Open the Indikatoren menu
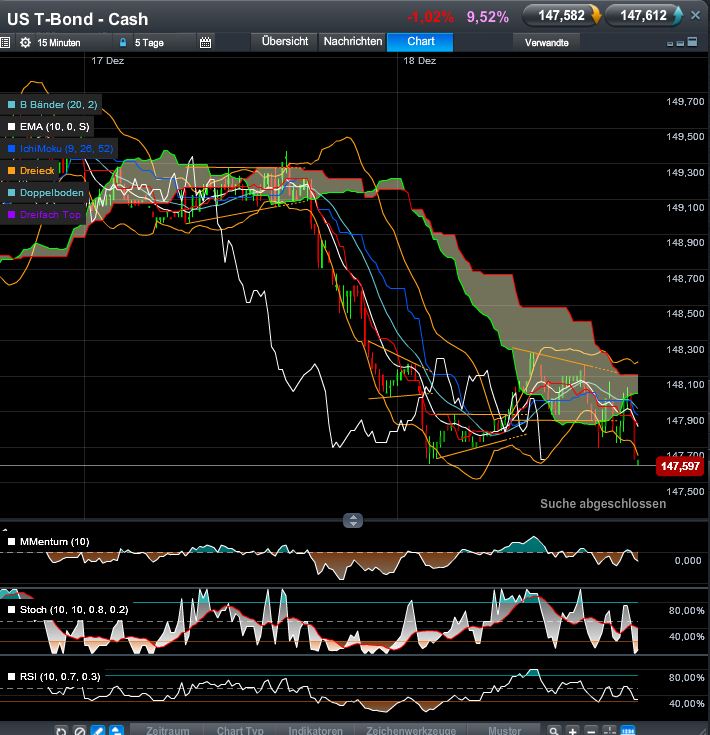This screenshot has height=735, width=710. [315, 730]
